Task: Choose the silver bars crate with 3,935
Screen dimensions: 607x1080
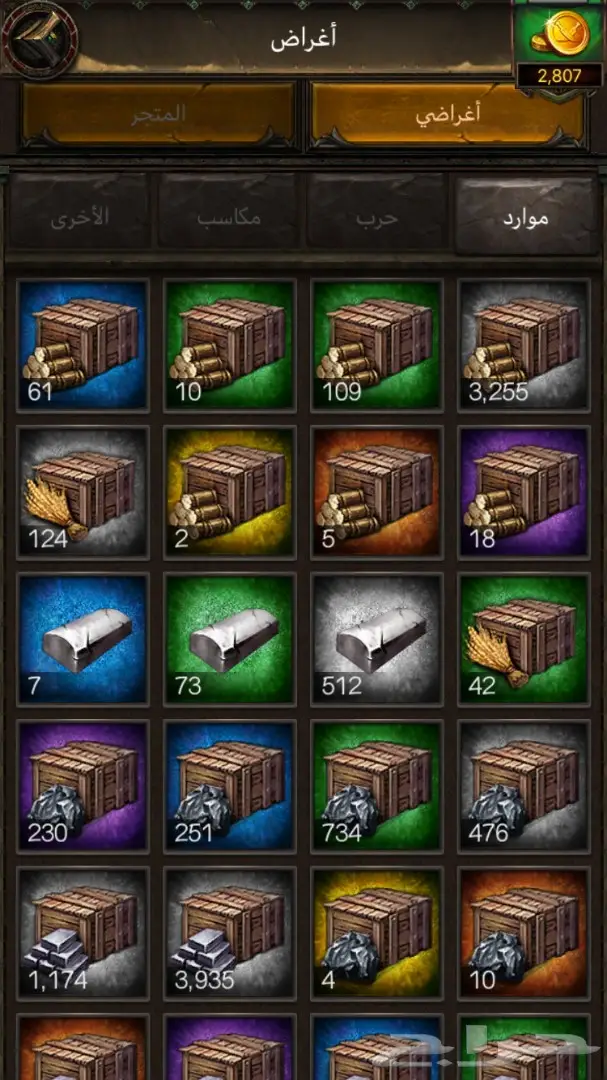Action: [230, 933]
